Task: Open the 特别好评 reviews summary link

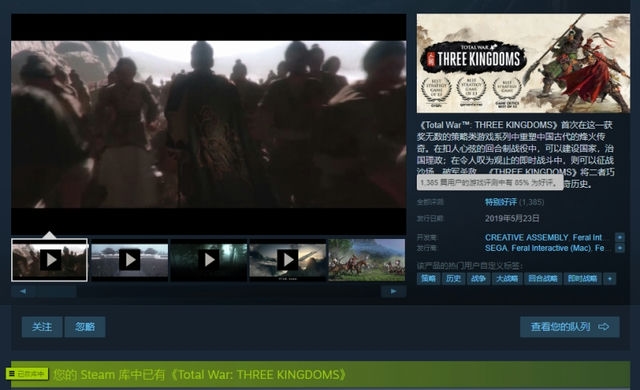Action: click(501, 202)
